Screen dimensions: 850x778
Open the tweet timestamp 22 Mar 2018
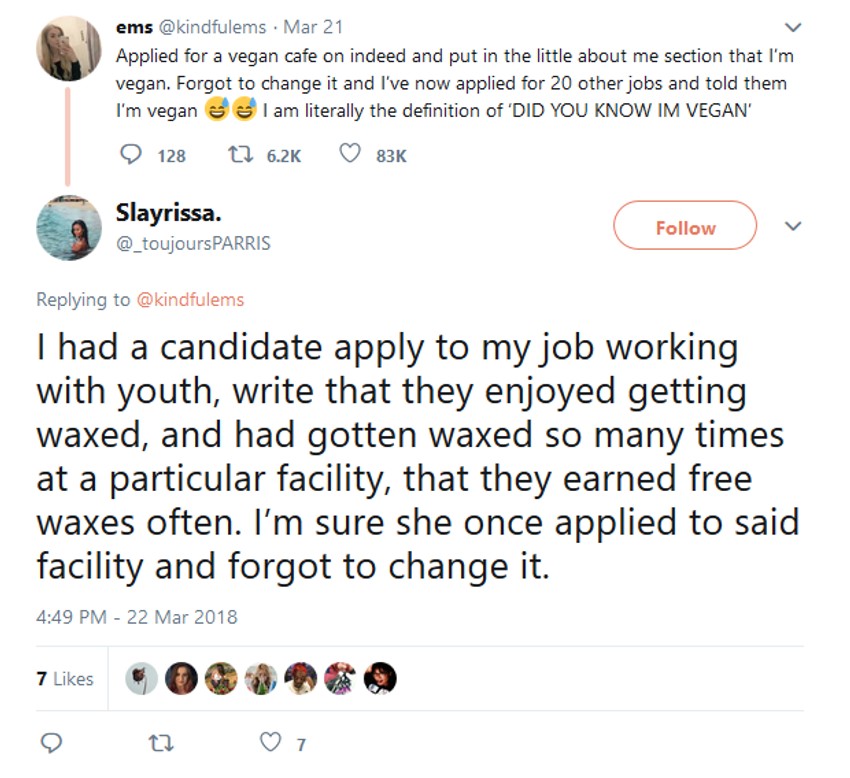[x=137, y=616]
